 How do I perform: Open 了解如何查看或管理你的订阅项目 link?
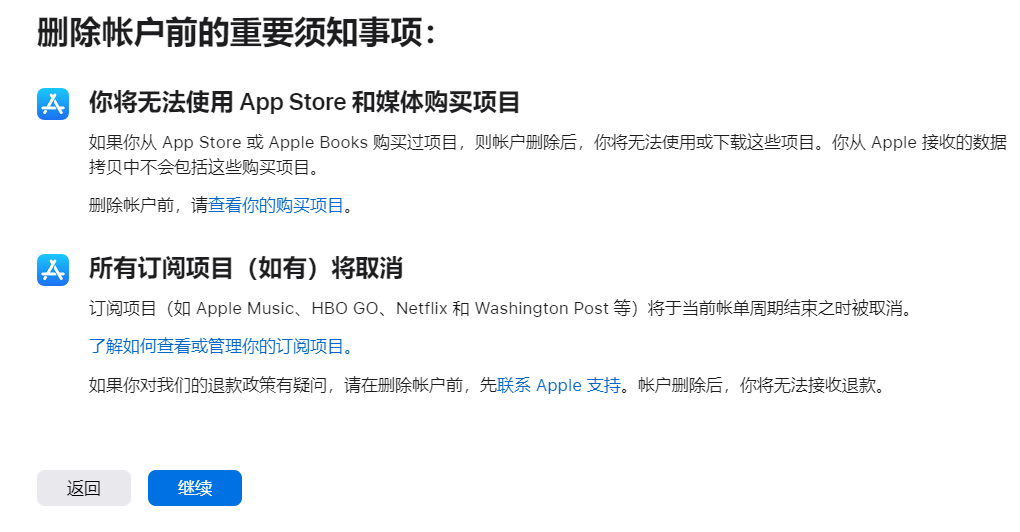(221, 346)
